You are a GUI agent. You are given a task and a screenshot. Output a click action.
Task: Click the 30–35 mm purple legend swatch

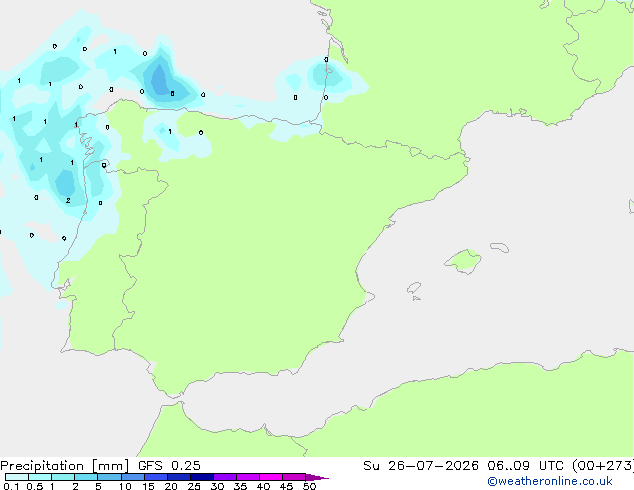(225, 477)
